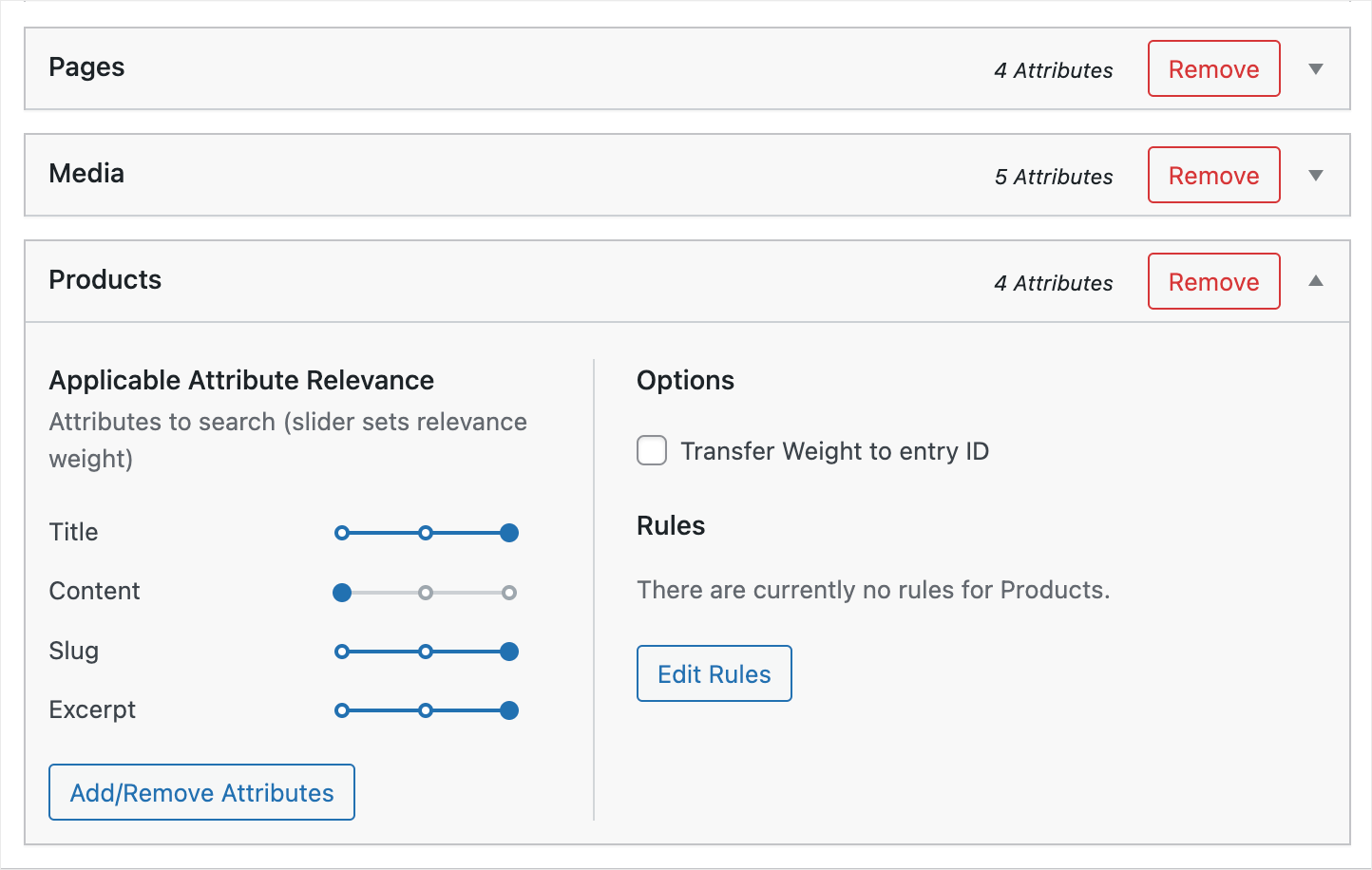The width and height of the screenshot is (1372, 870).
Task: Click '4 Attributes' label in Products row
Action: [1054, 283]
